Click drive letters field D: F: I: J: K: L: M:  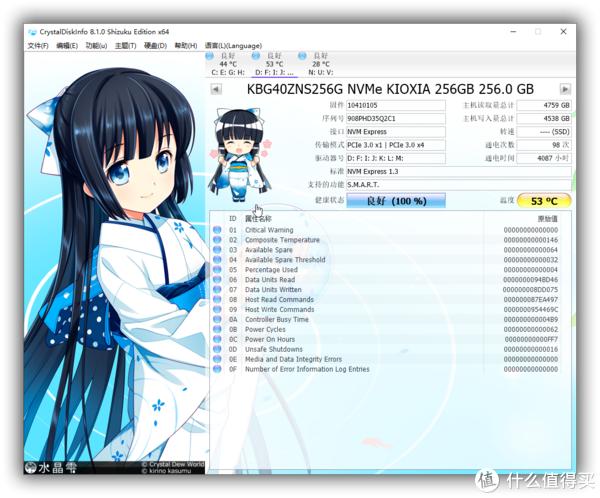pyautogui.click(x=396, y=158)
